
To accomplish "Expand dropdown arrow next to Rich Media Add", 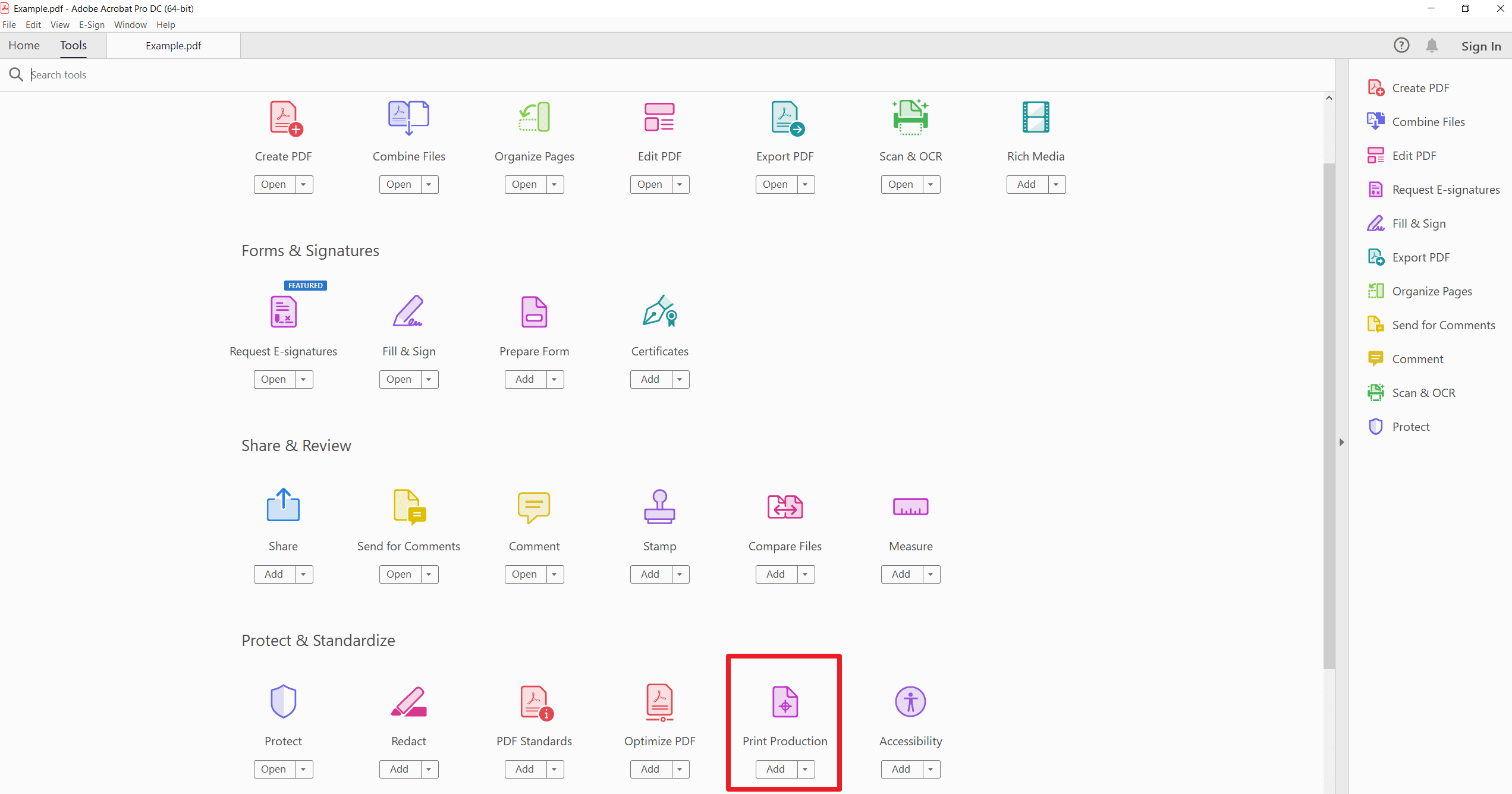I will 1057,184.
